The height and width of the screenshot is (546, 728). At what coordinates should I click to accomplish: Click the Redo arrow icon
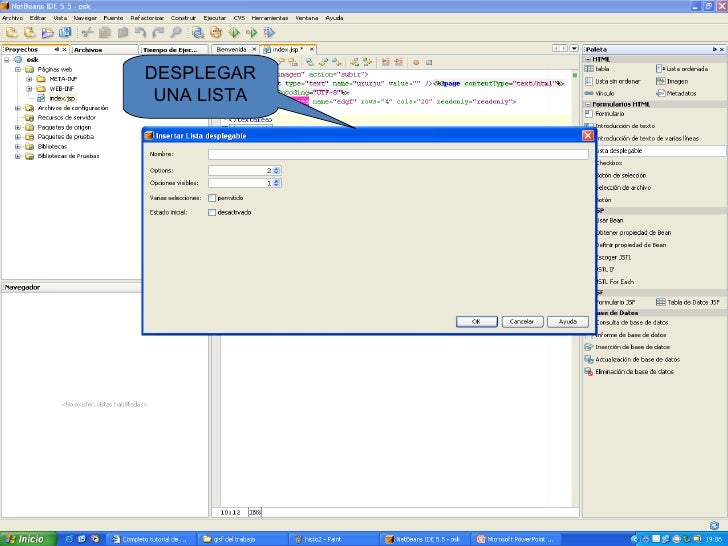158,32
